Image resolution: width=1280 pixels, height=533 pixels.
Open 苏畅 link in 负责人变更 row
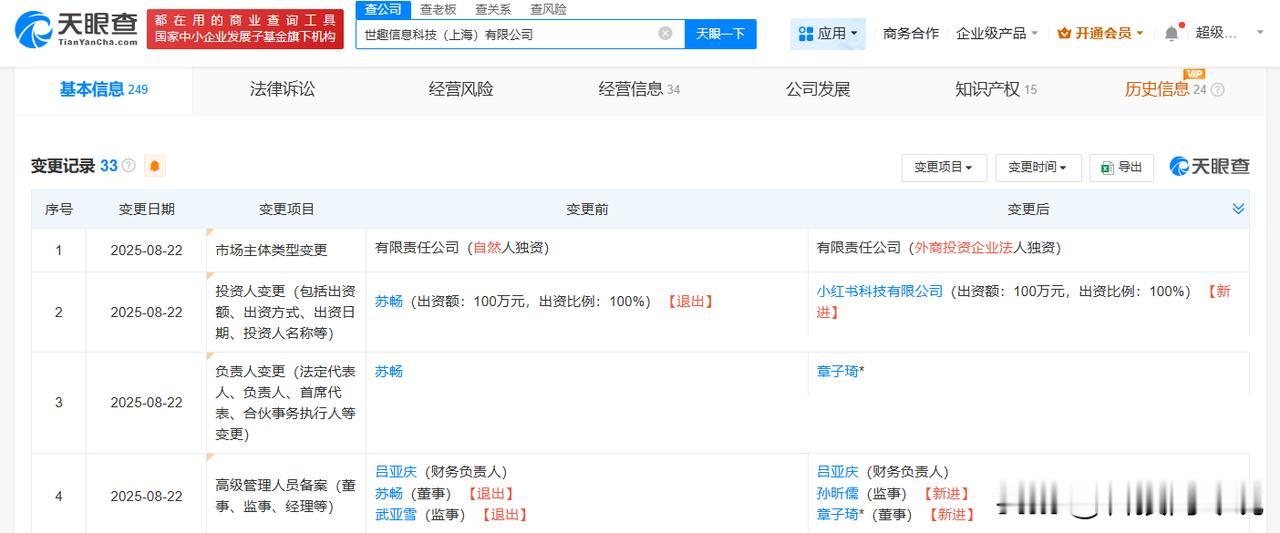389,371
